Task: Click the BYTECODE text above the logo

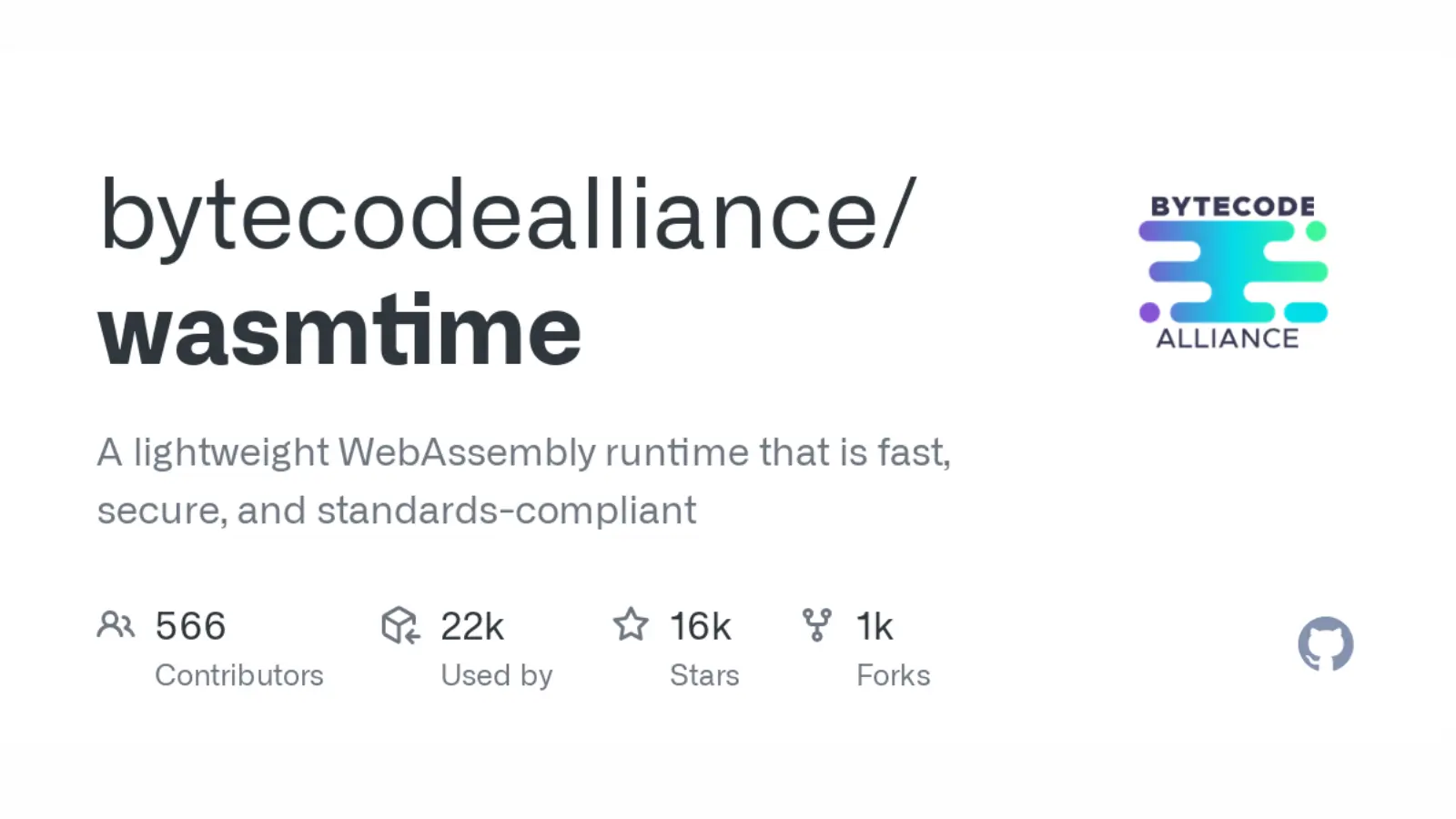Action: [x=1232, y=207]
